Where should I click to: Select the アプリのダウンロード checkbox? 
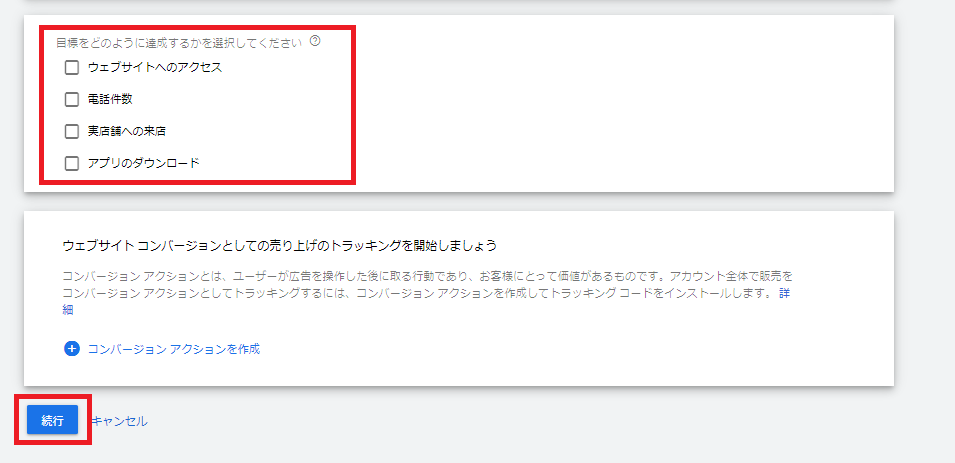pos(72,163)
